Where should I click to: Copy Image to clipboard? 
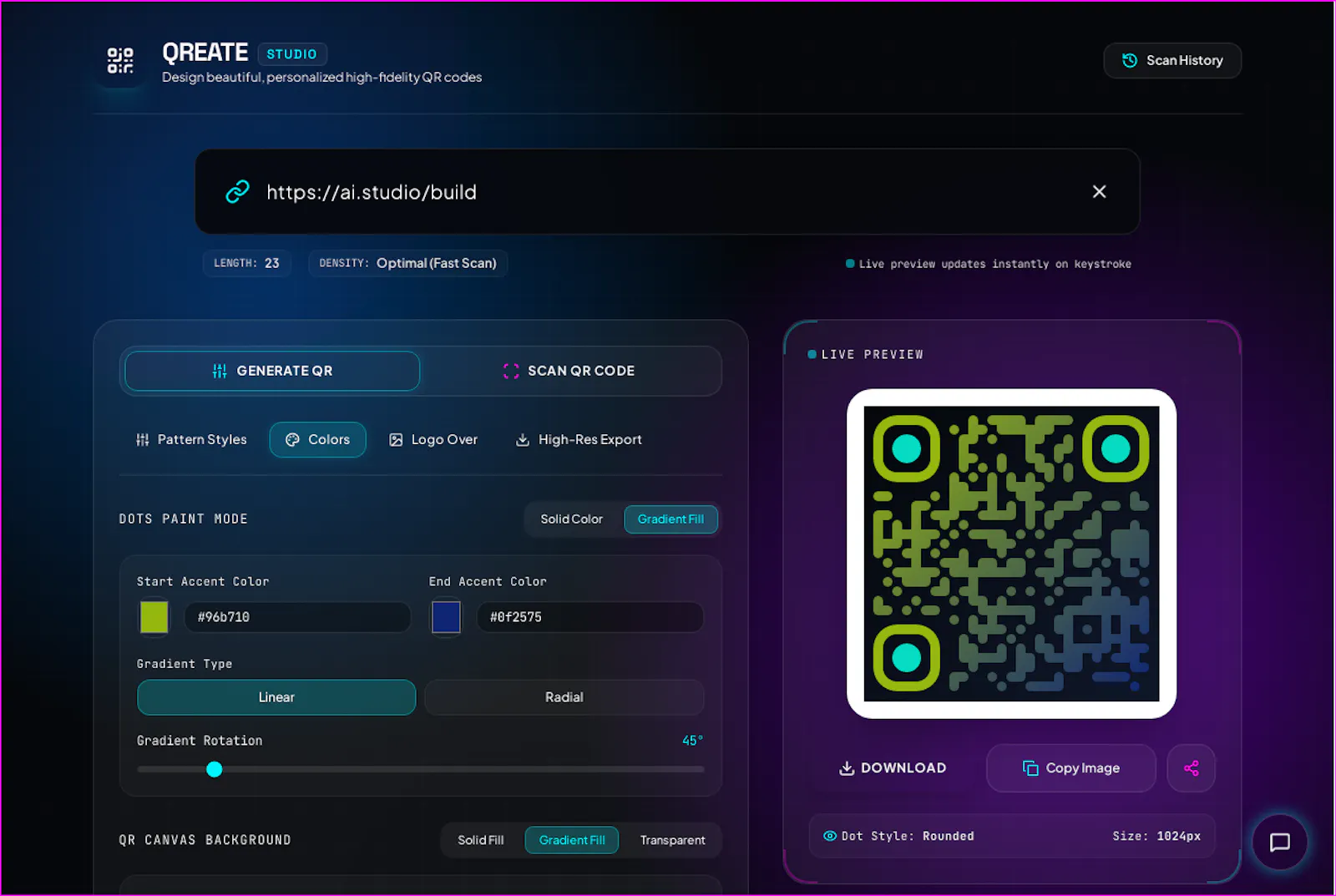click(x=1071, y=768)
